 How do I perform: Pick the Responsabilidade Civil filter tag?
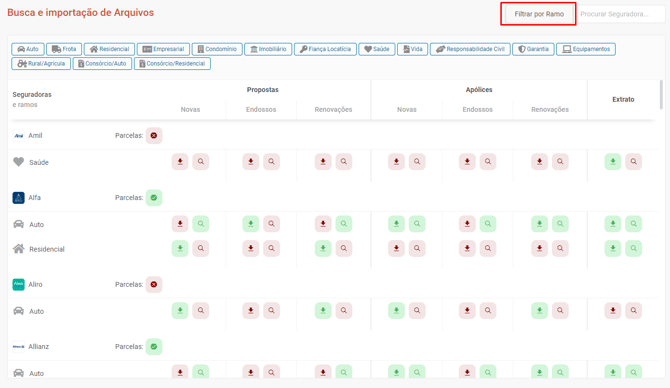(x=470, y=49)
